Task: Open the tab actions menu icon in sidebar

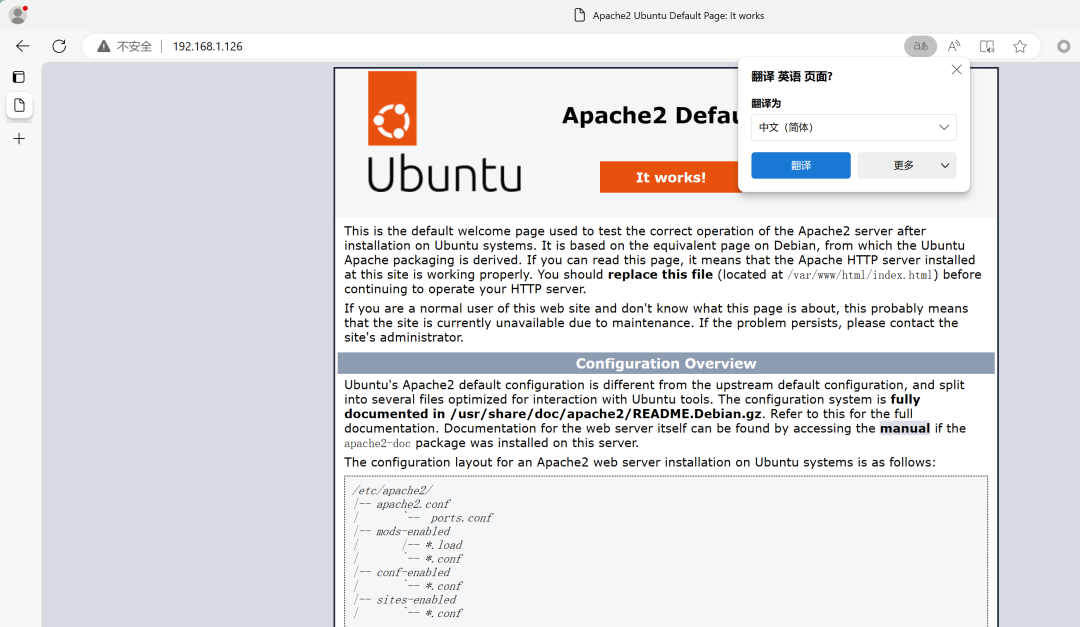Action: pyautogui.click(x=19, y=77)
